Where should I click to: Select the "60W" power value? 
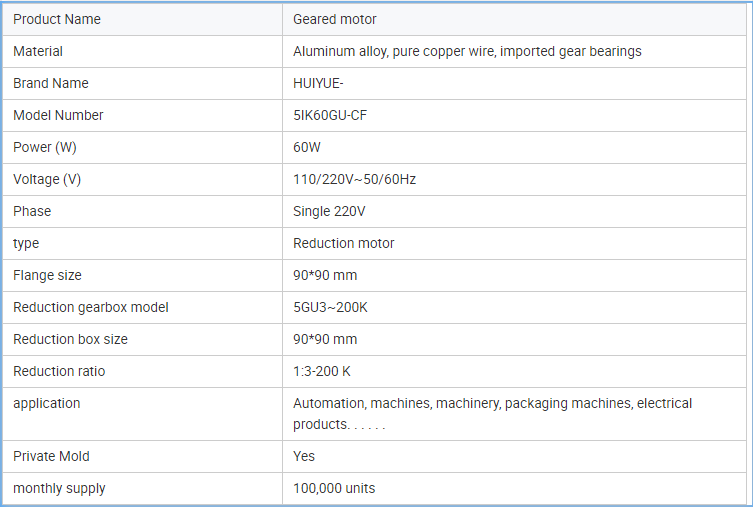[x=306, y=147]
